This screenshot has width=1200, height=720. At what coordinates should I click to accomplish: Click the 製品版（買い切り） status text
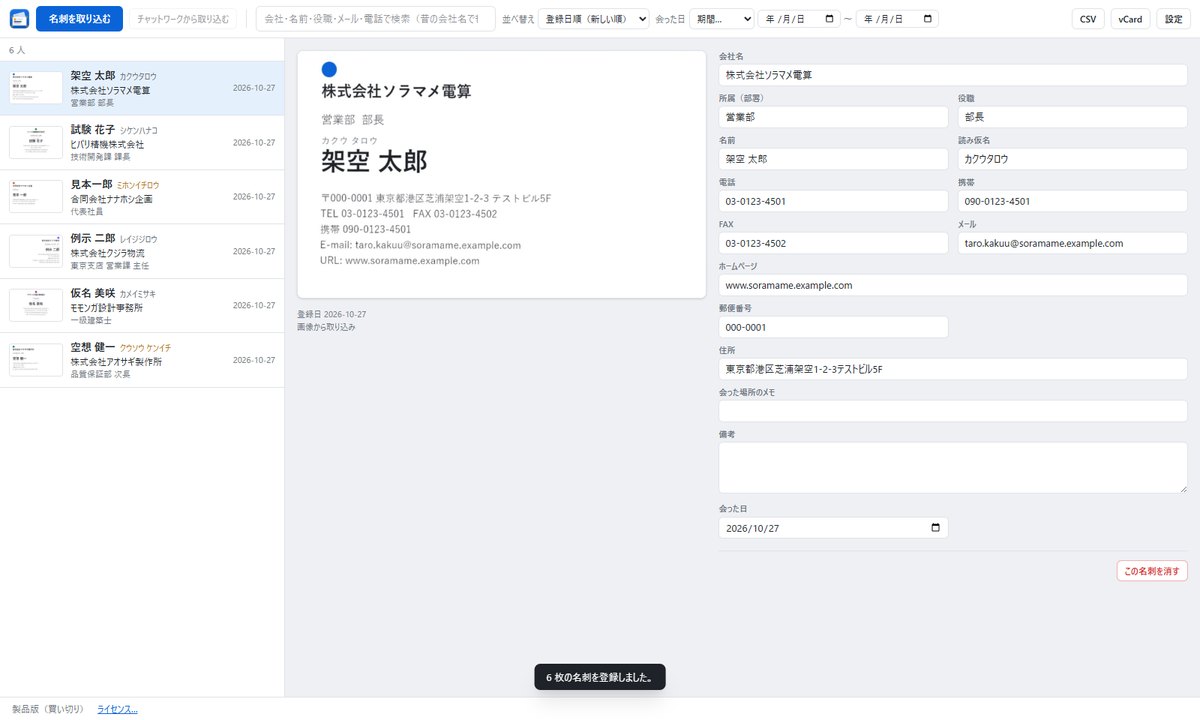[48, 709]
